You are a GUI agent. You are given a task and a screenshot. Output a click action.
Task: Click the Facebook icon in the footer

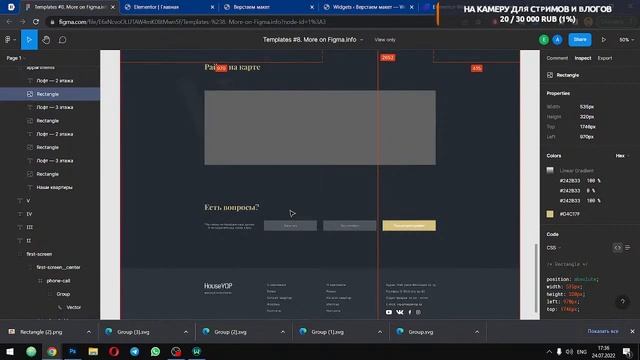coord(410,312)
